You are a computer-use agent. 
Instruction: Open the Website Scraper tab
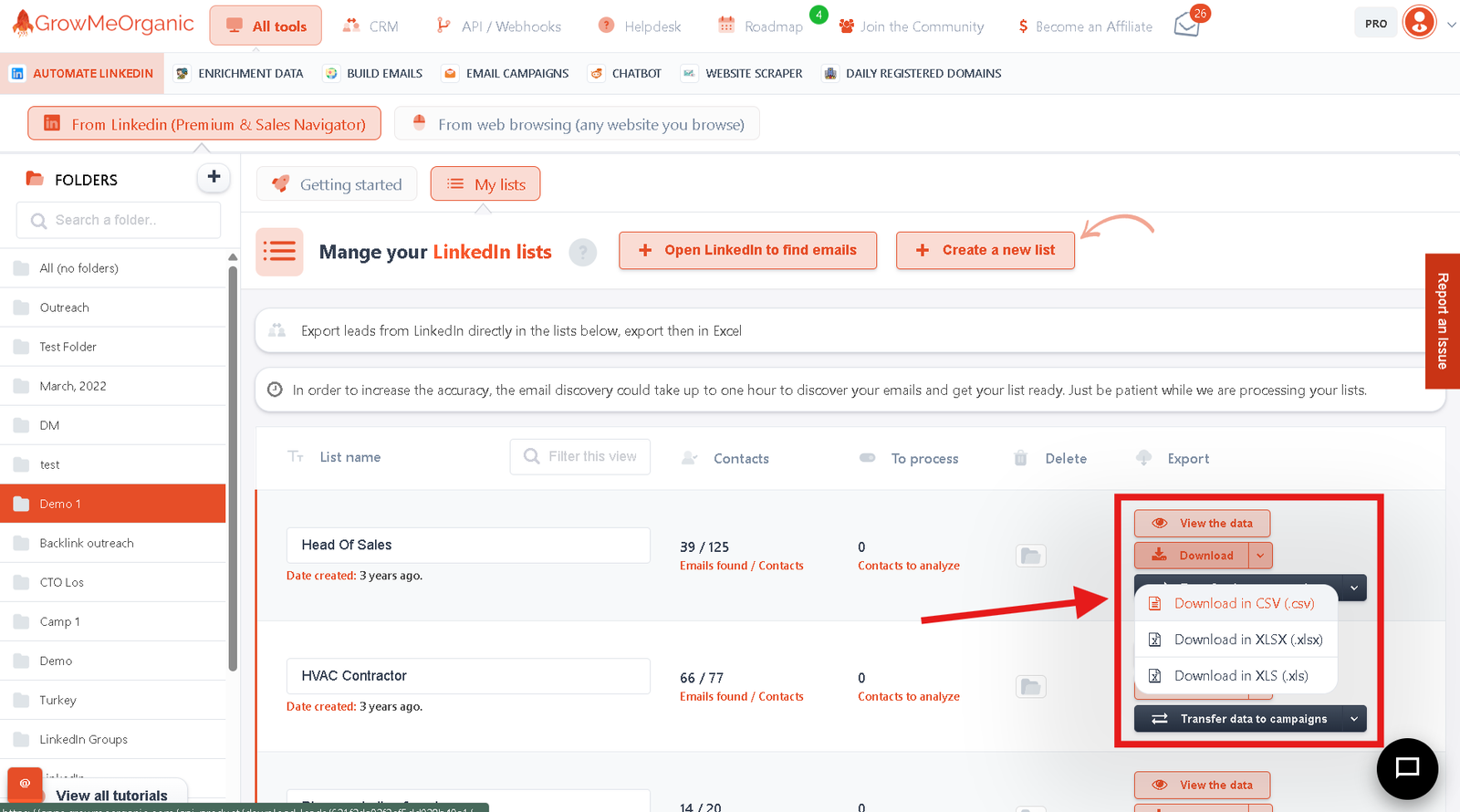742,73
